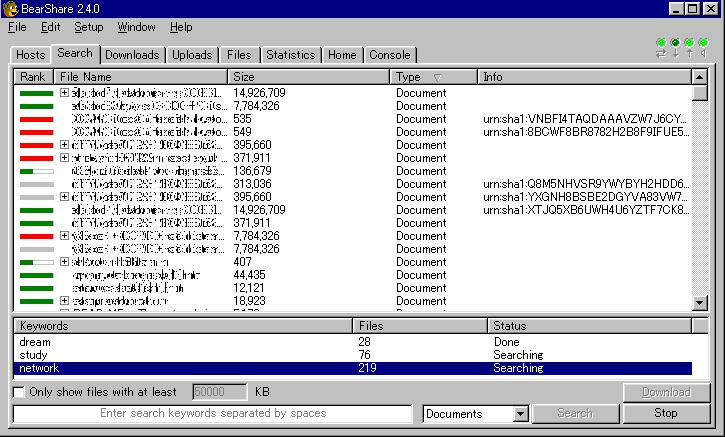Switch to the Uploads tab

coord(192,55)
